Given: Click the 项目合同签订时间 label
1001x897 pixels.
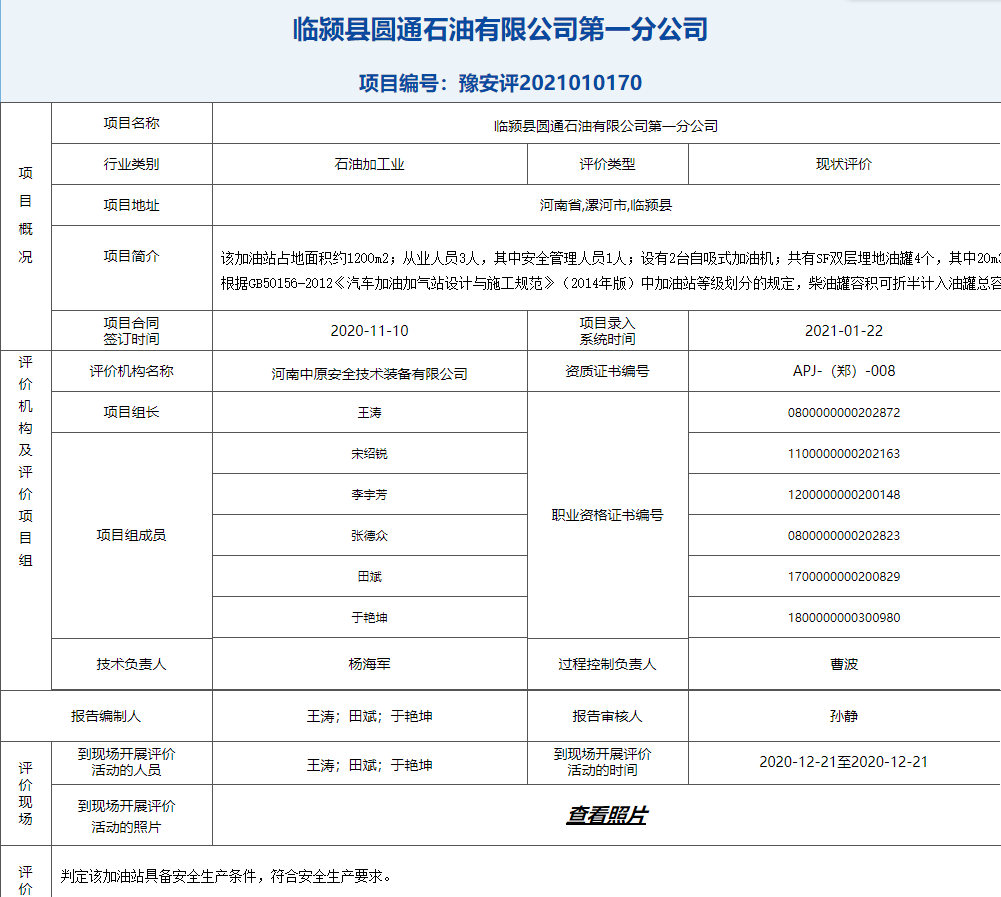Looking at the screenshot, I should point(132,331).
